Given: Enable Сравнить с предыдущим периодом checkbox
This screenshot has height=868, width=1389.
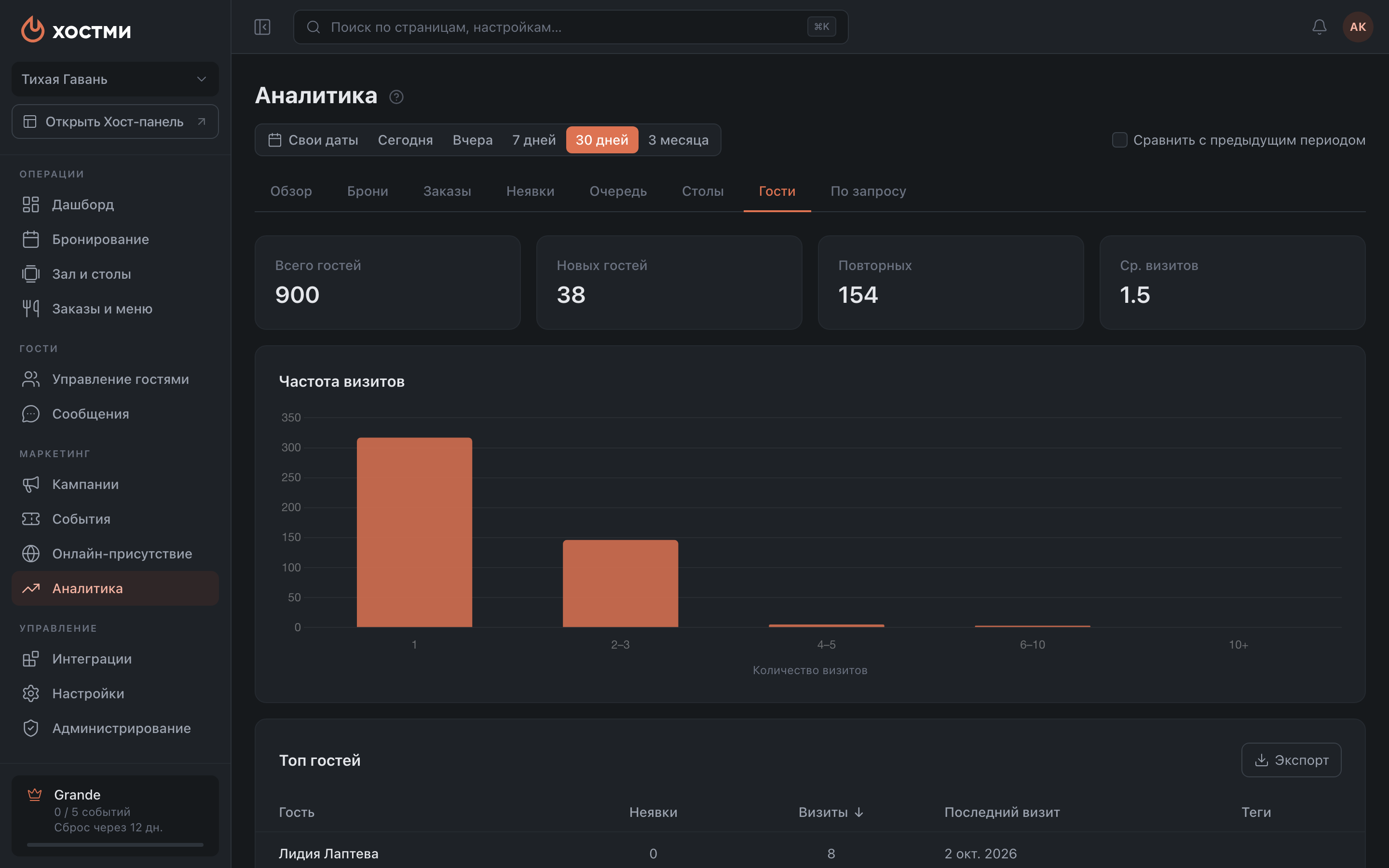Looking at the screenshot, I should [x=1119, y=140].
